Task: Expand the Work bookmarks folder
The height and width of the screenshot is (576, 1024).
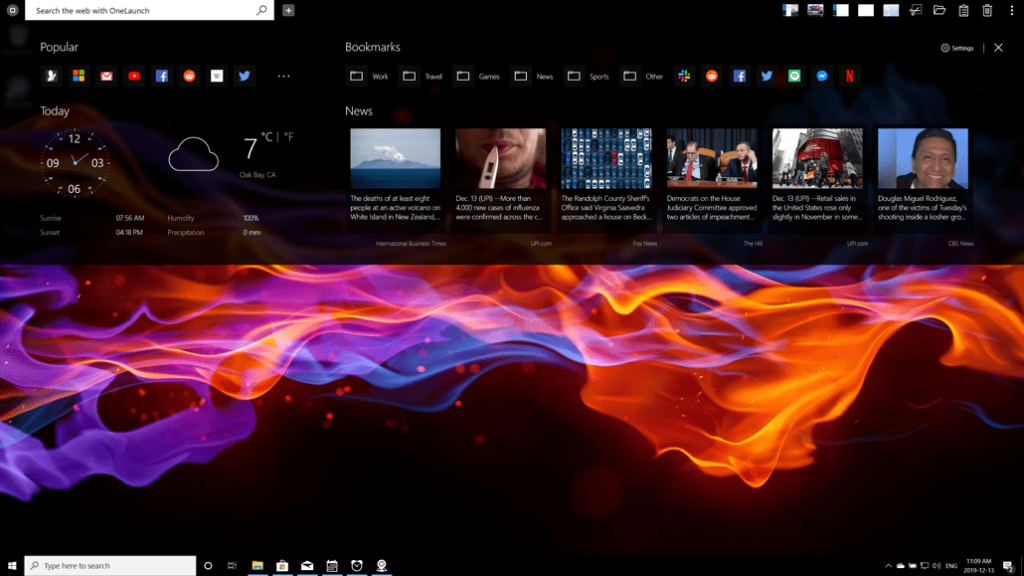Action: tap(368, 76)
